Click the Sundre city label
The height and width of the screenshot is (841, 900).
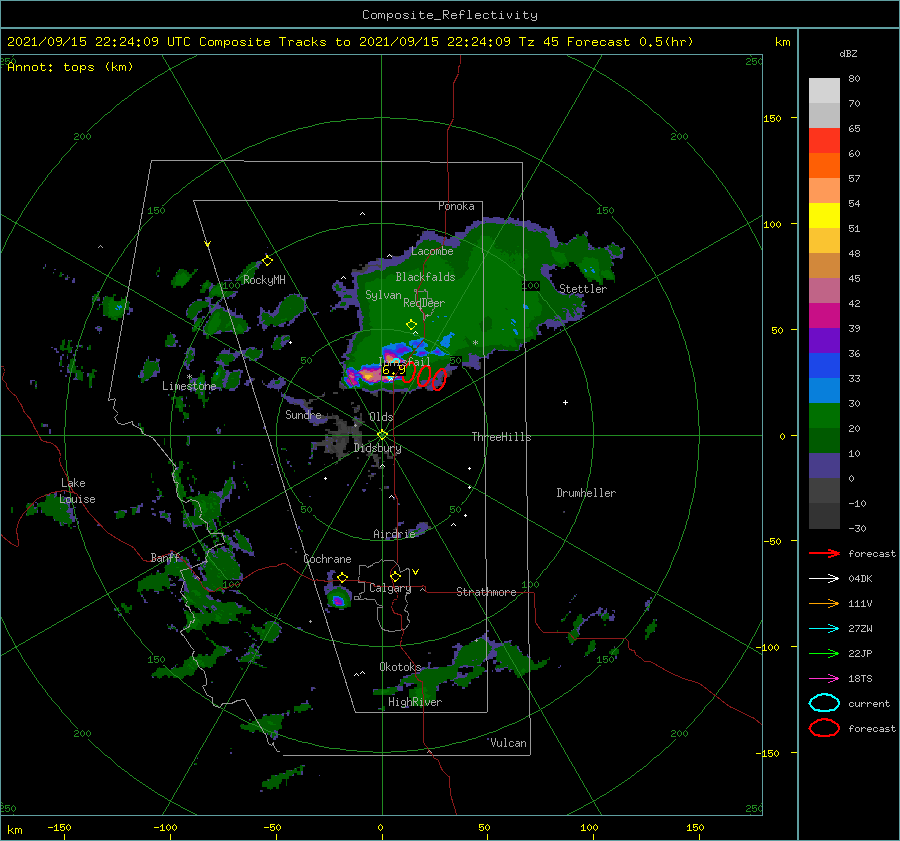pos(303,414)
